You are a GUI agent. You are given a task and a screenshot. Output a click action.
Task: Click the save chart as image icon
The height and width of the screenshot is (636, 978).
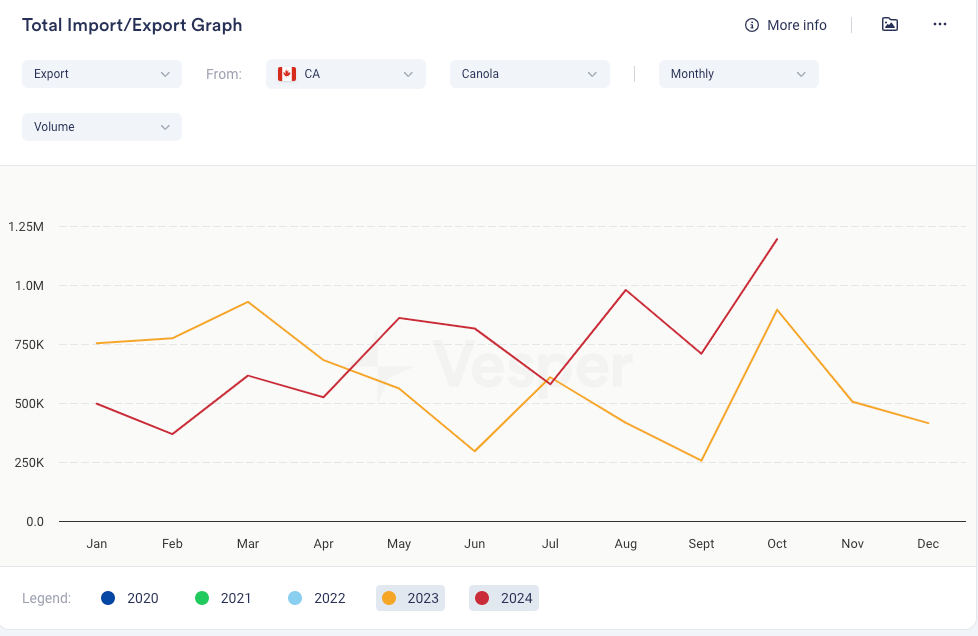click(x=889, y=25)
